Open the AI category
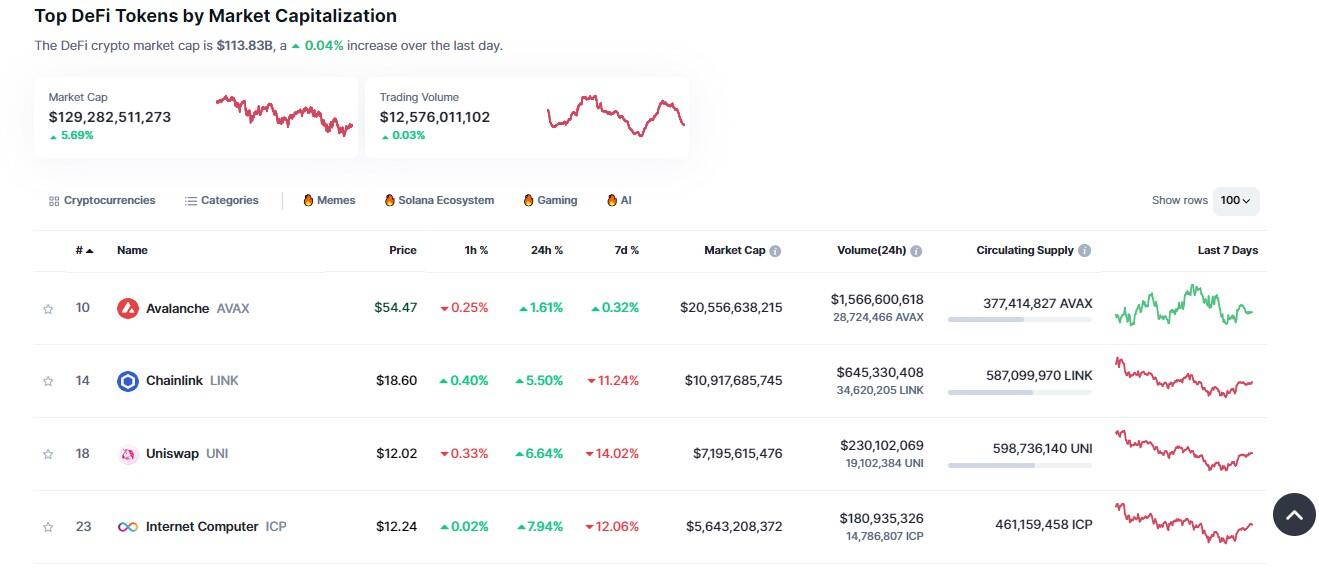The height and width of the screenshot is (568, 1319). (x=619, y=200)
